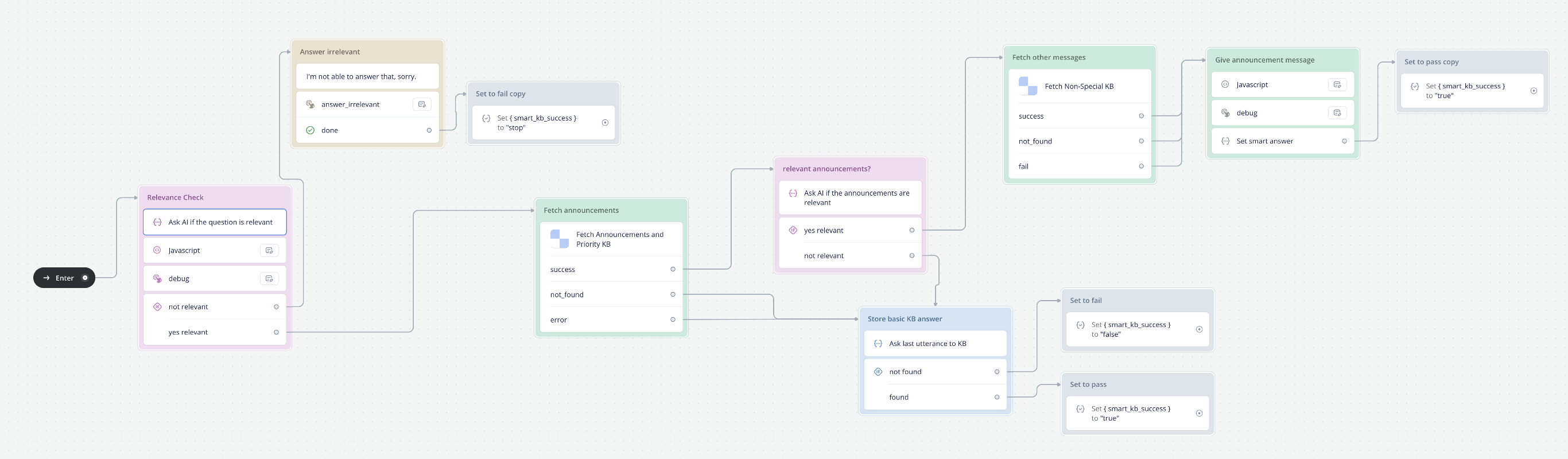Click the 'Fetch Announcements and Priority KB' function icon

click(560, 239)
